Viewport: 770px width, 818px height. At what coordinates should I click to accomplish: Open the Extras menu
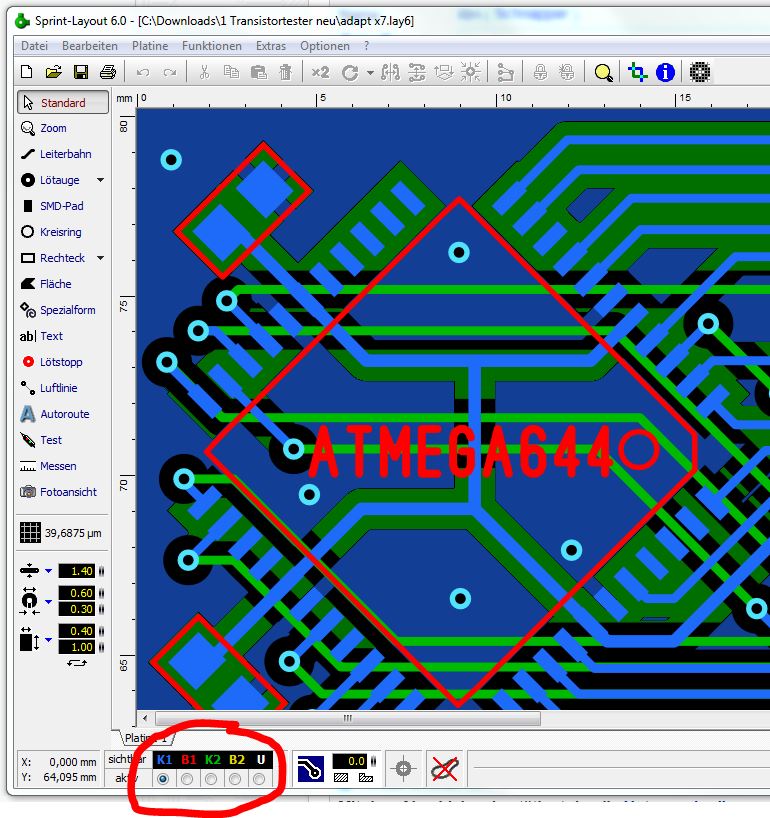click(271, 46)
